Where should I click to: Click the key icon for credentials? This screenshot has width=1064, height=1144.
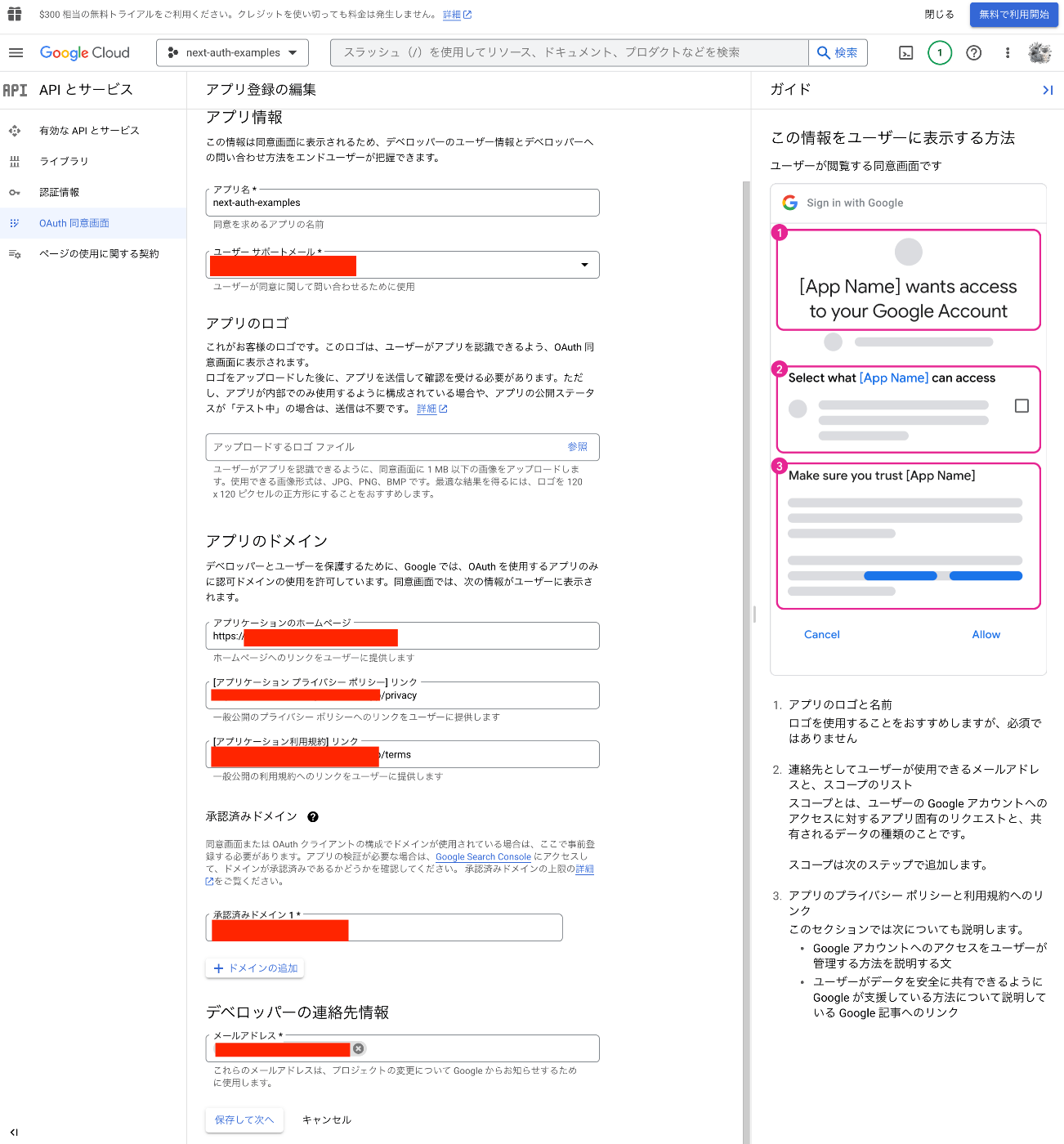14,192
